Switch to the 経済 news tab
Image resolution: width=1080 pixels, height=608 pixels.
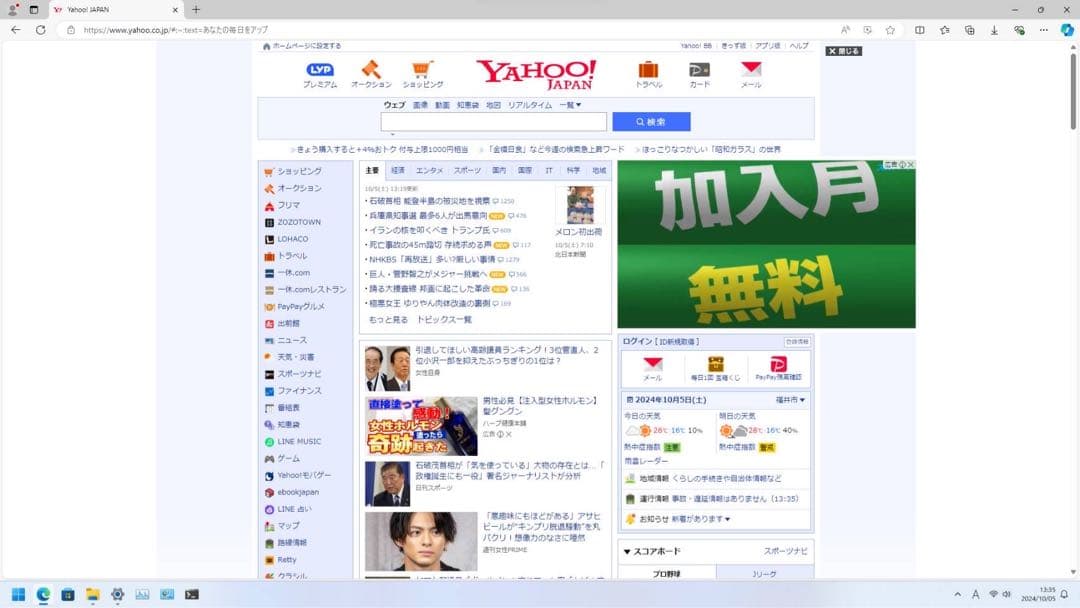point(397,170)
